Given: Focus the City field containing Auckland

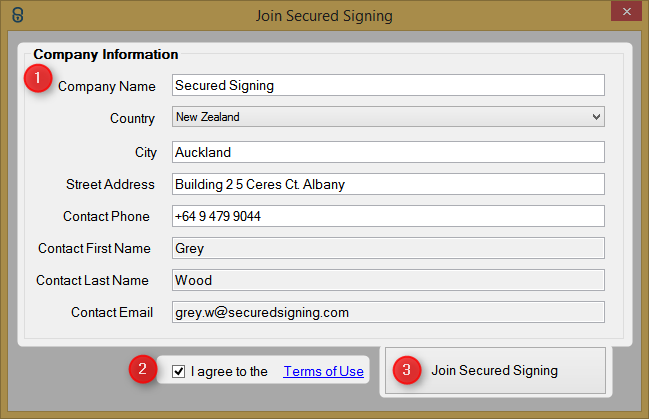Looking at the screenshot, I should (388, 152).
